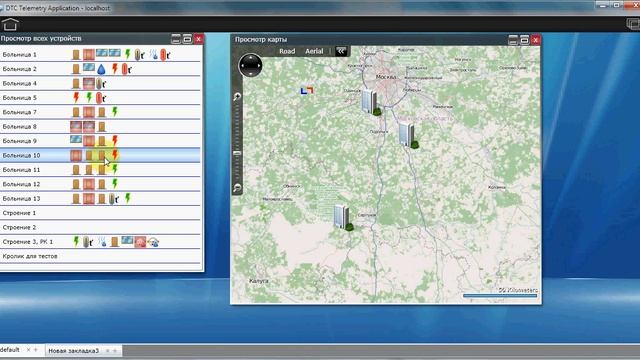The width and height of the screenshot is (640, 360).
Task: Click the Просмотр карты window title
Action: pyautogui.click(x=261, y=39)
